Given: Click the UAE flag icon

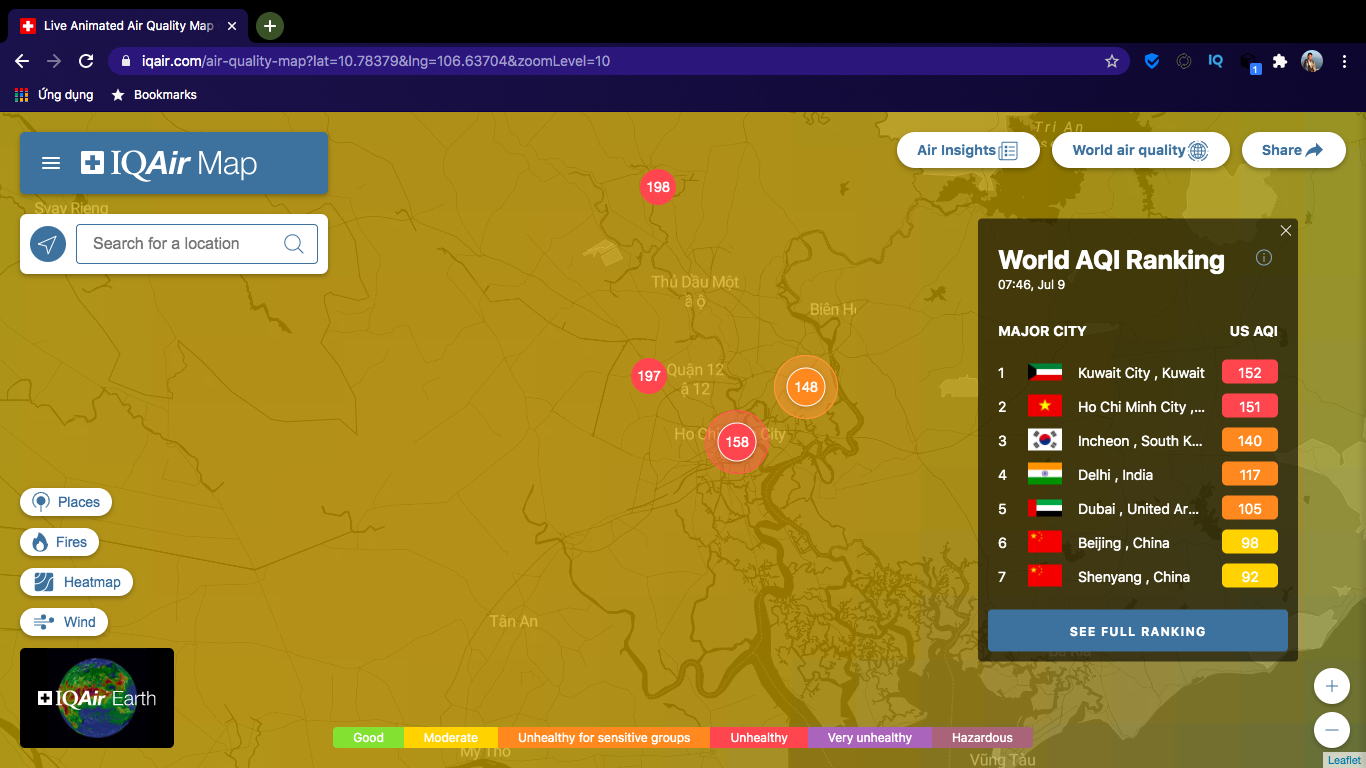Looking at the screenshot, I should 1044,509.
